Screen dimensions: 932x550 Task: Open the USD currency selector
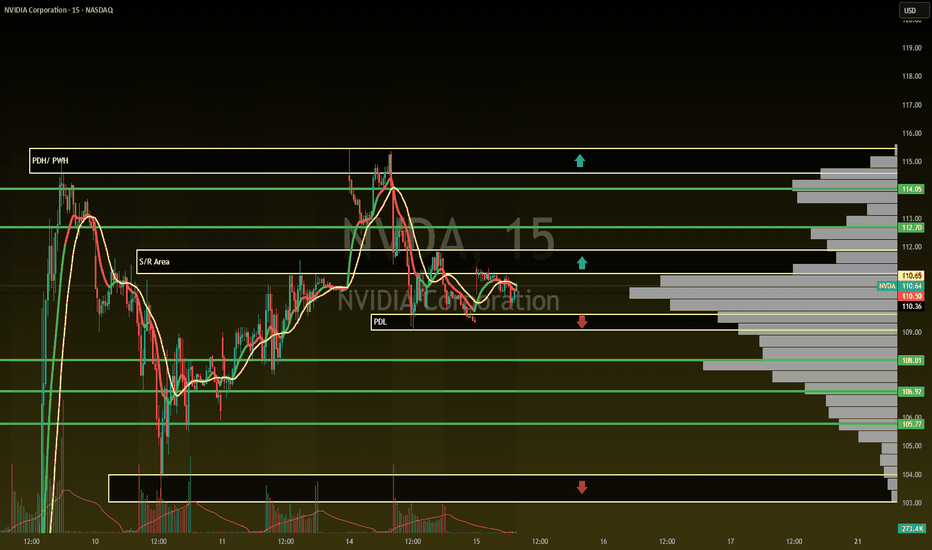914,10
